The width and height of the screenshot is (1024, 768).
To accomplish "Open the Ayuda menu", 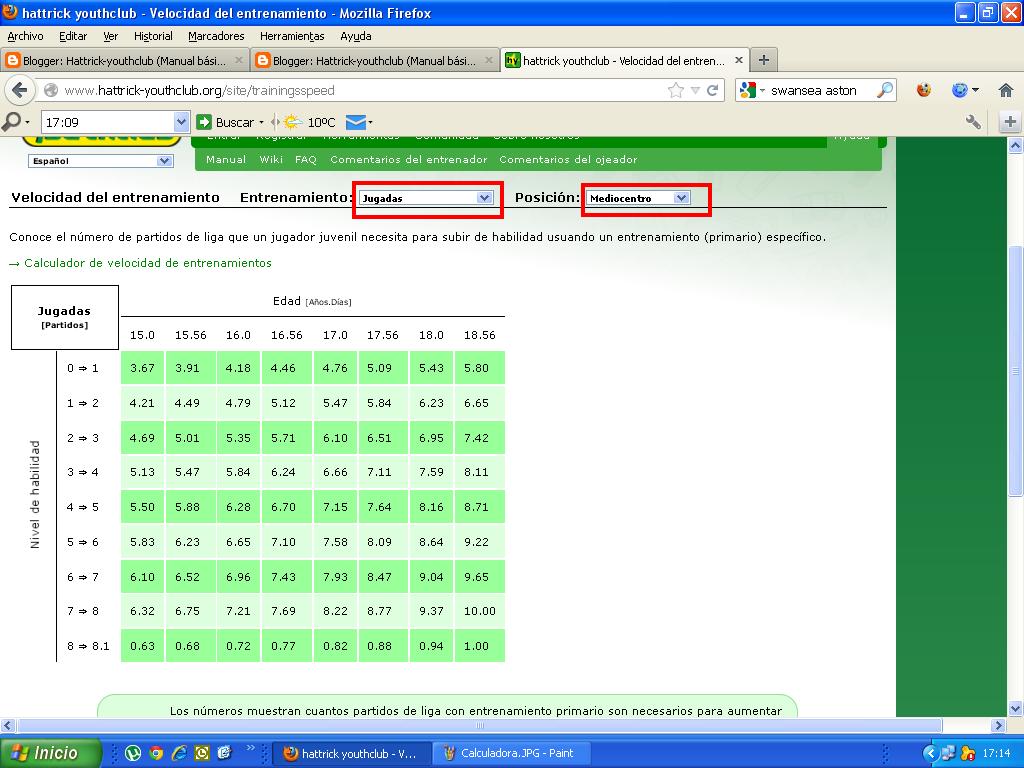I will click(x=355, y=36).
